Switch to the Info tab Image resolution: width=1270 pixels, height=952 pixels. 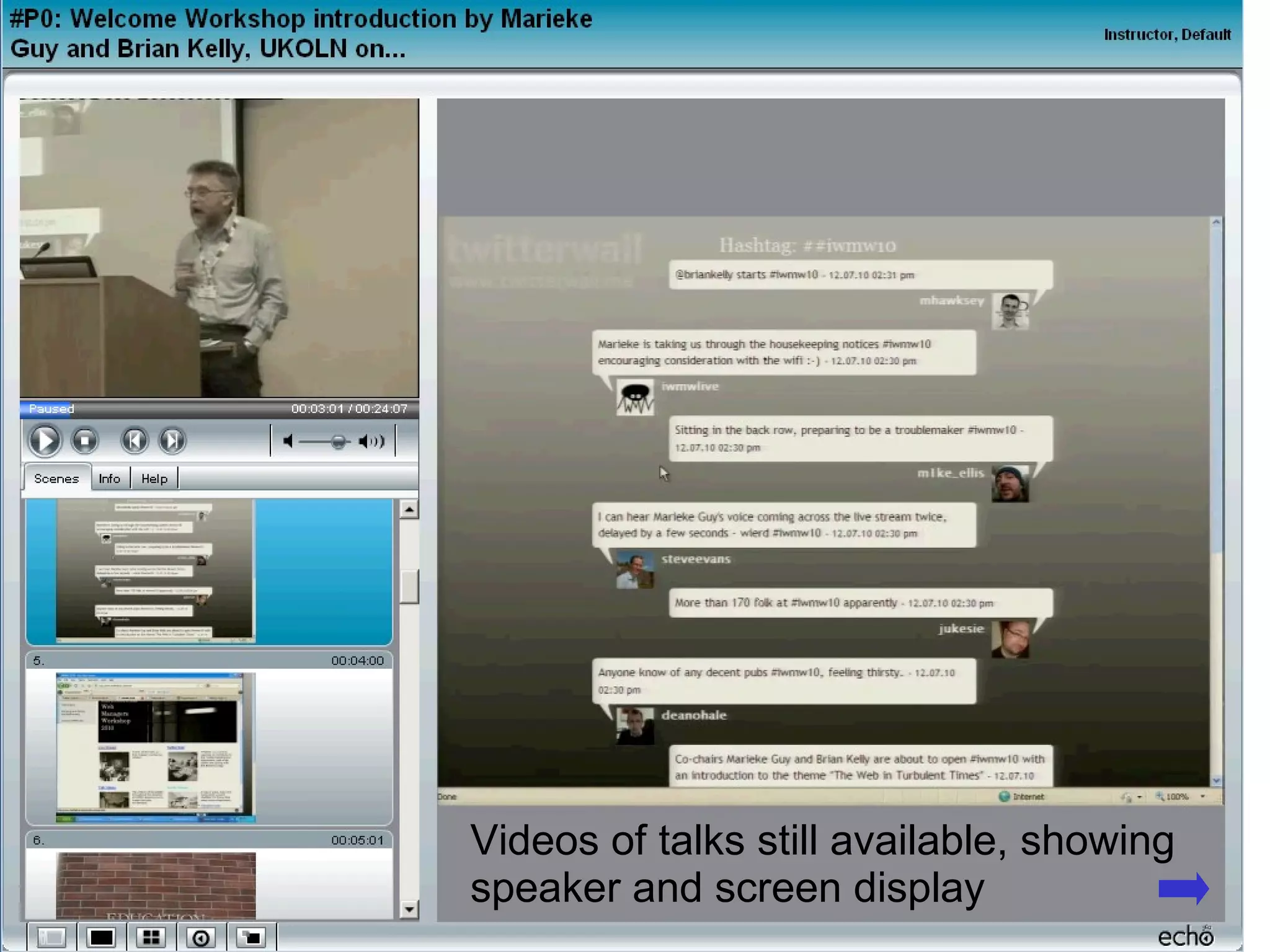point(110,478)
